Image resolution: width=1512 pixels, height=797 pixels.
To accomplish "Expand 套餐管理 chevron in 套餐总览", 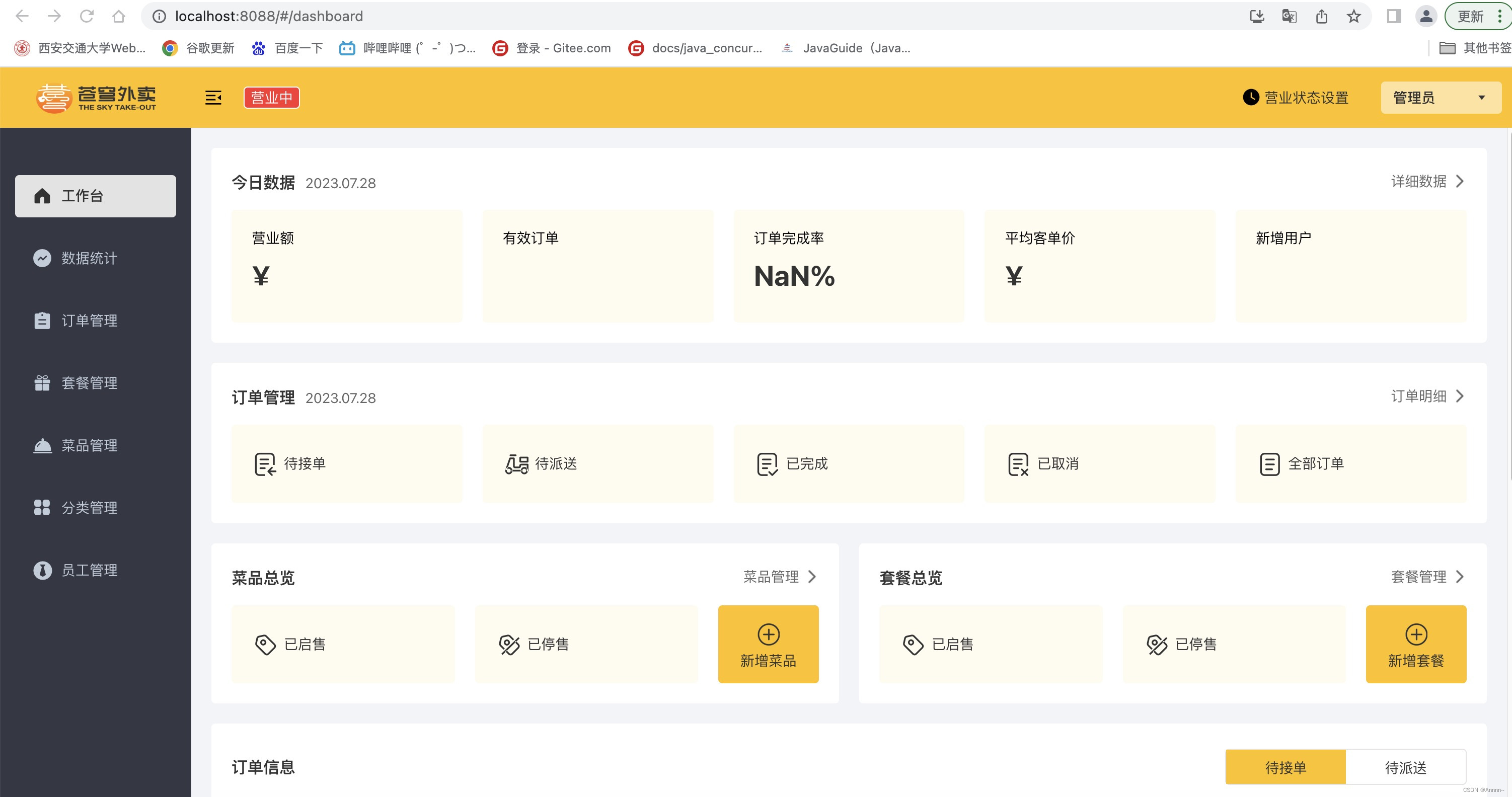I will pyautogui.click(x=1460, y=577).
